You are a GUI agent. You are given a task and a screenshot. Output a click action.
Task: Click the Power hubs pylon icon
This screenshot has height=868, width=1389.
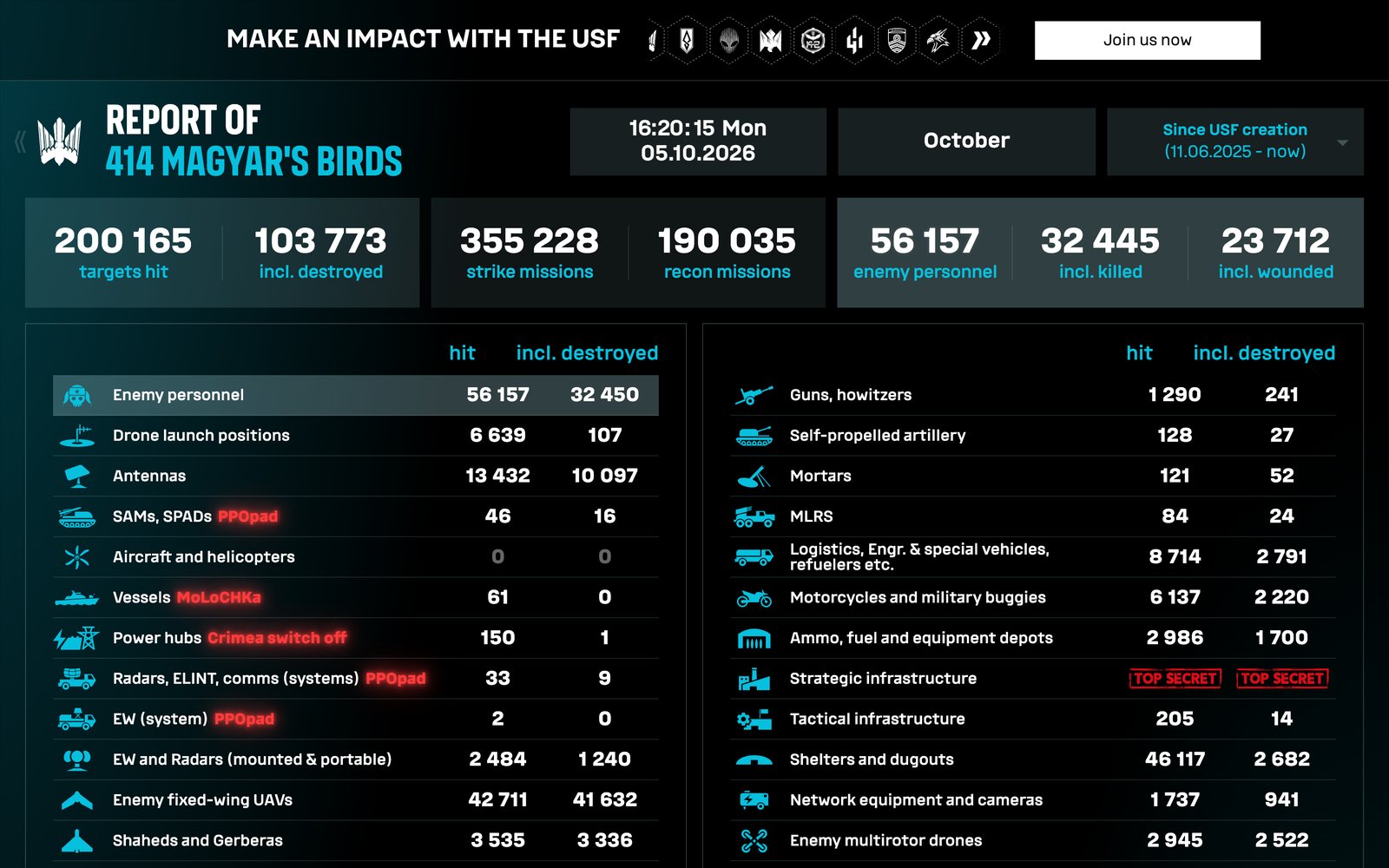click(77, 638)
